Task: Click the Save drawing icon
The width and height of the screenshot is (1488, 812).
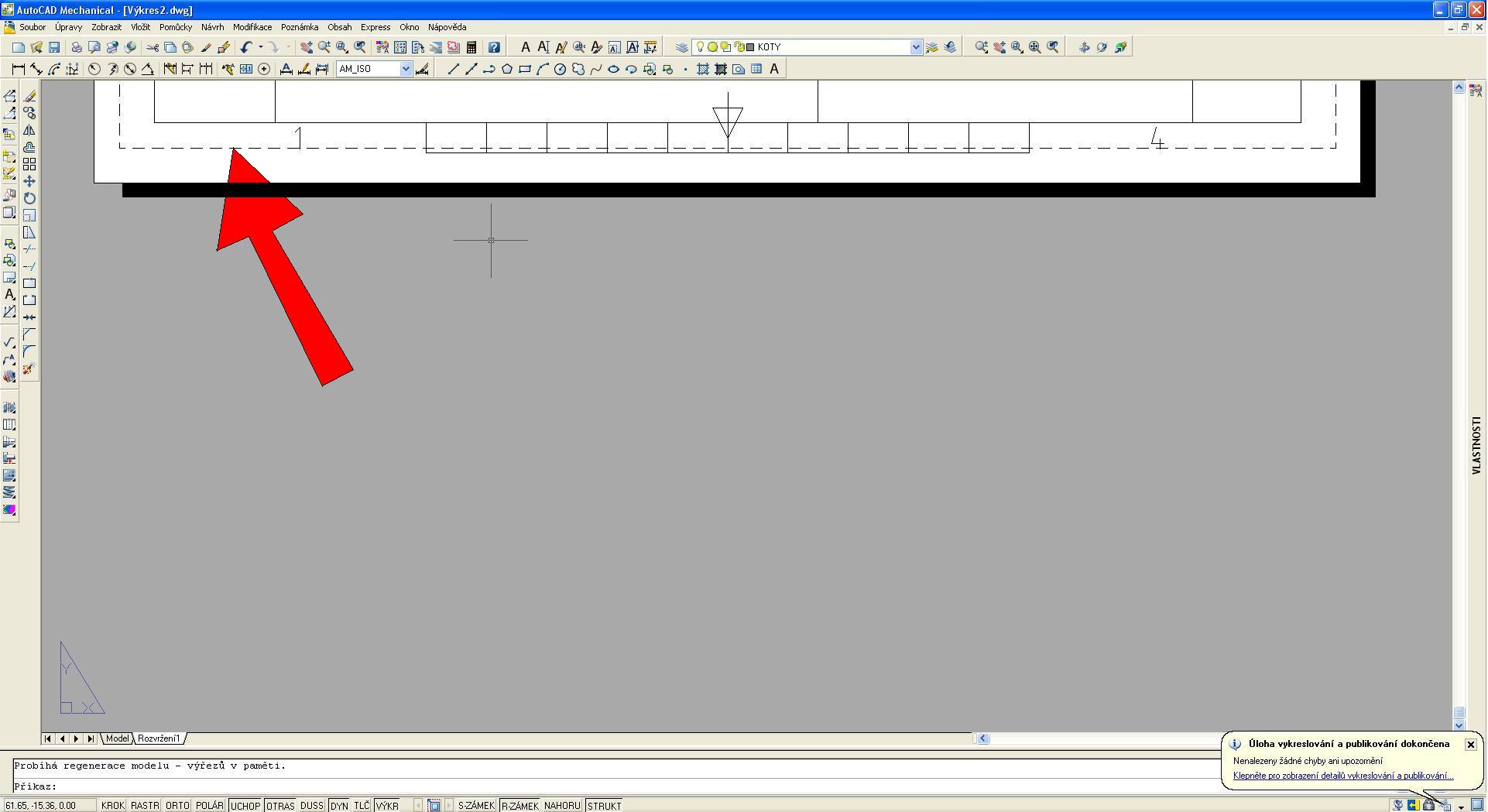Action: [54, 47]
